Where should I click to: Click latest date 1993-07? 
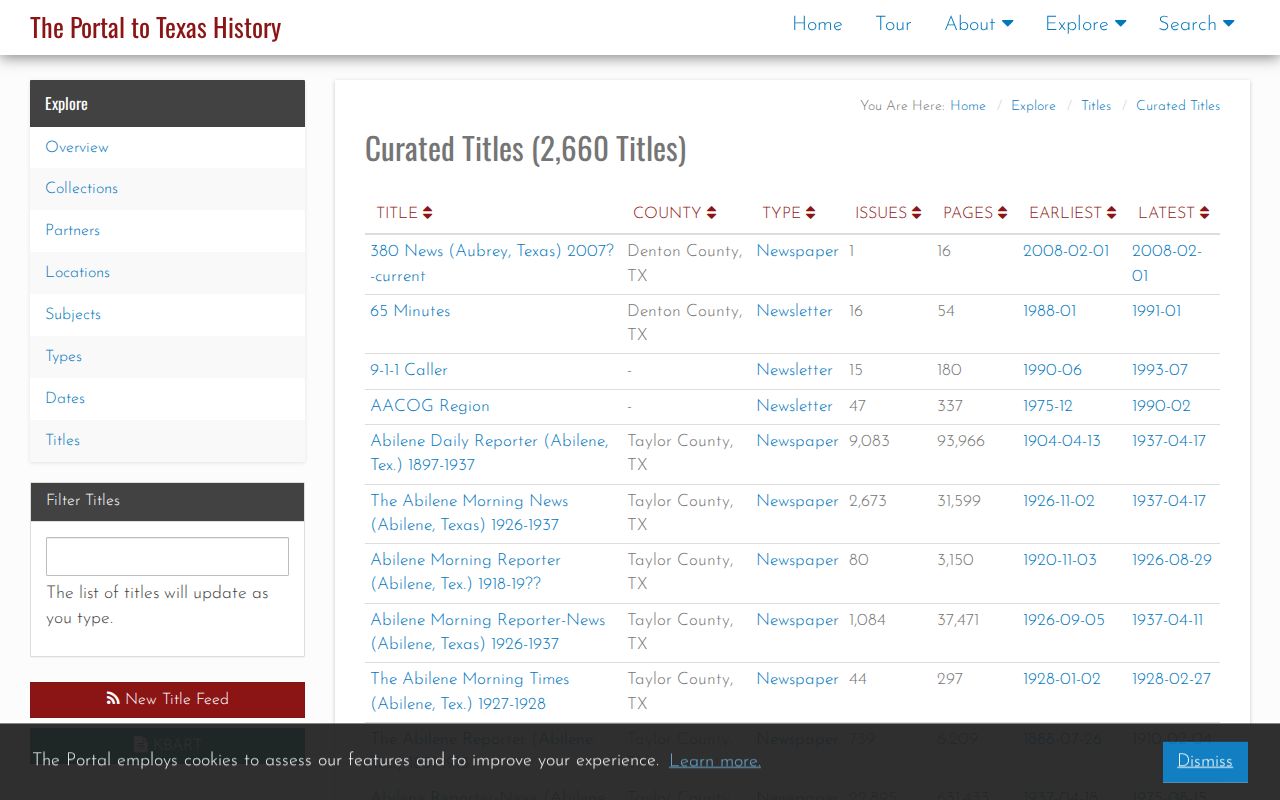(1160, 370)
